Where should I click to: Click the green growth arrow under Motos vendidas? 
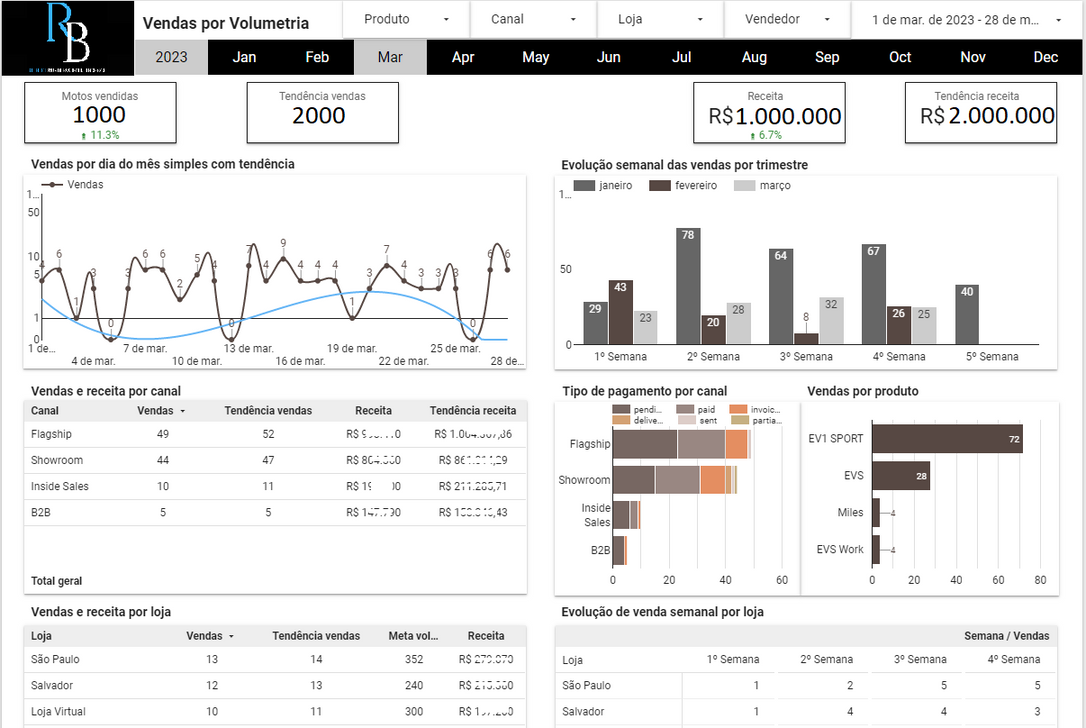coord(84,135)
